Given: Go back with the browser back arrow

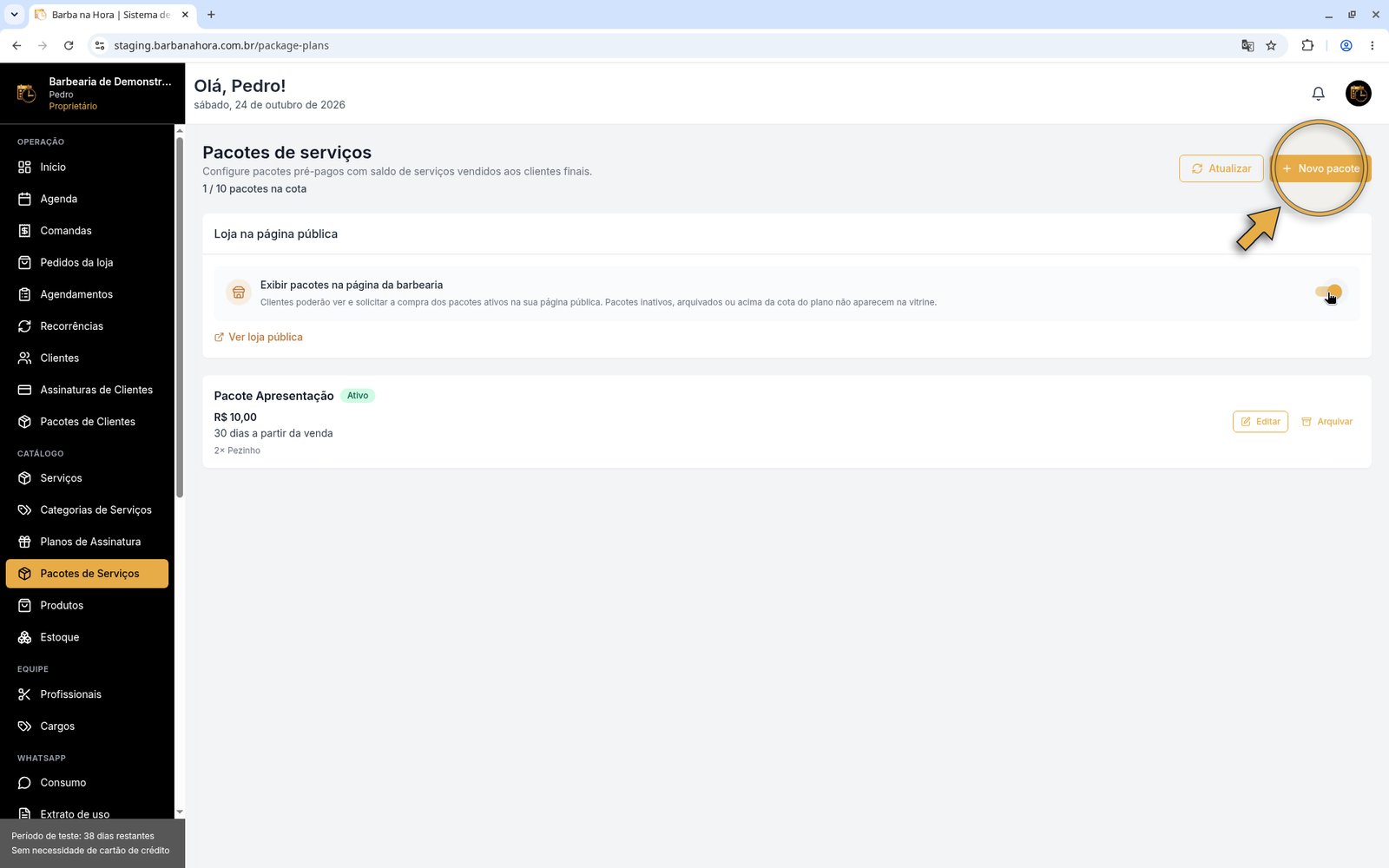Looking at the screenshot, I should (16, 45).
